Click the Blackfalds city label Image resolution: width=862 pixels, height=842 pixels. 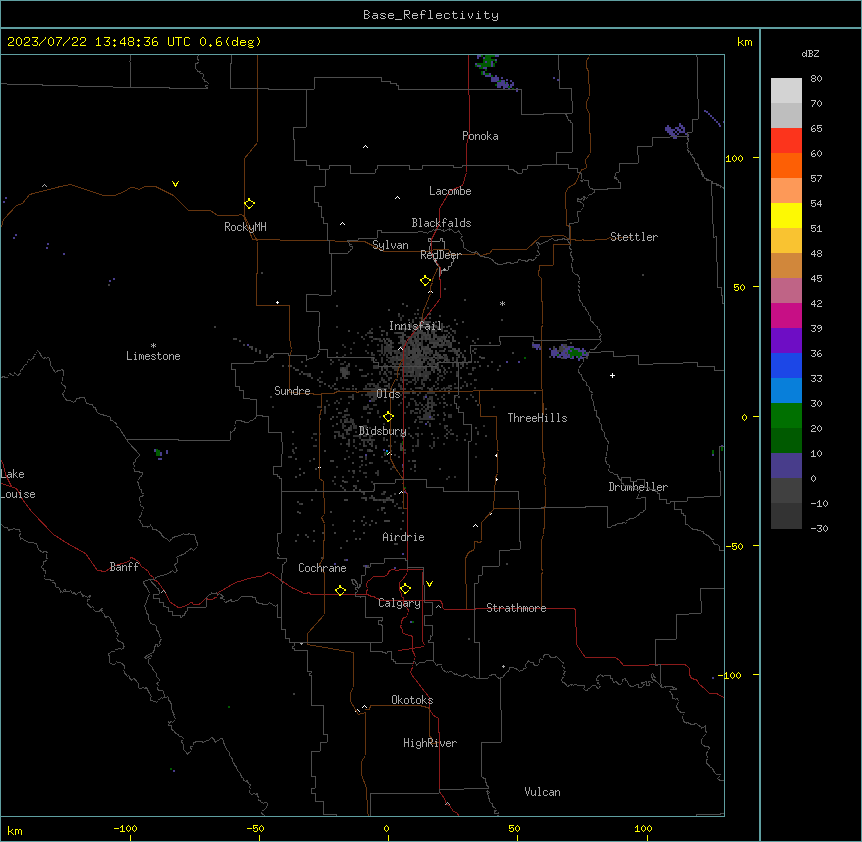[441, 223]
